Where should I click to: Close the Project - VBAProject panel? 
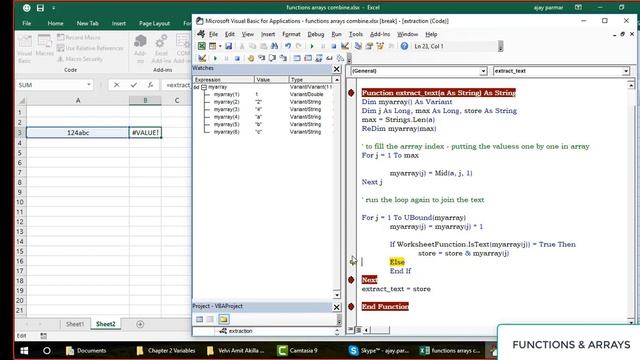pos(336,307)
